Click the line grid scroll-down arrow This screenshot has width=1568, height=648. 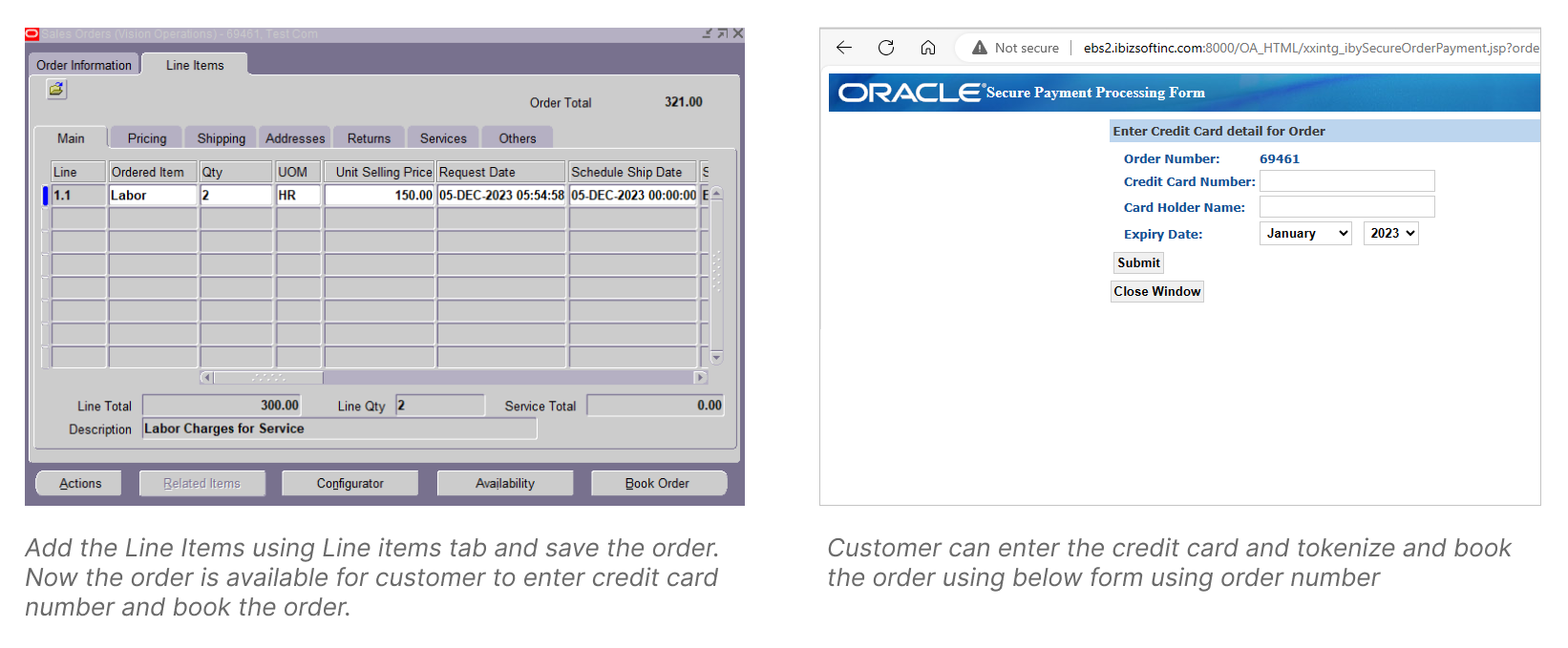pyautogui.click(x=717, y=358)
